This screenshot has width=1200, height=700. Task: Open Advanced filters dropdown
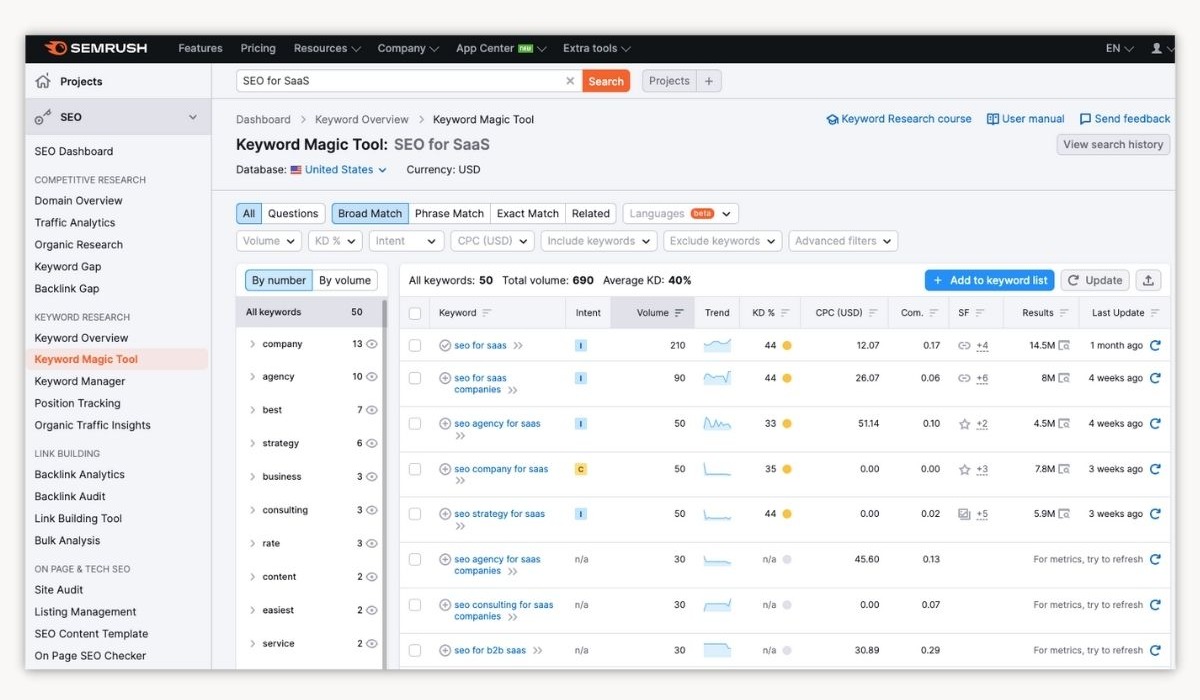[843, 241]
